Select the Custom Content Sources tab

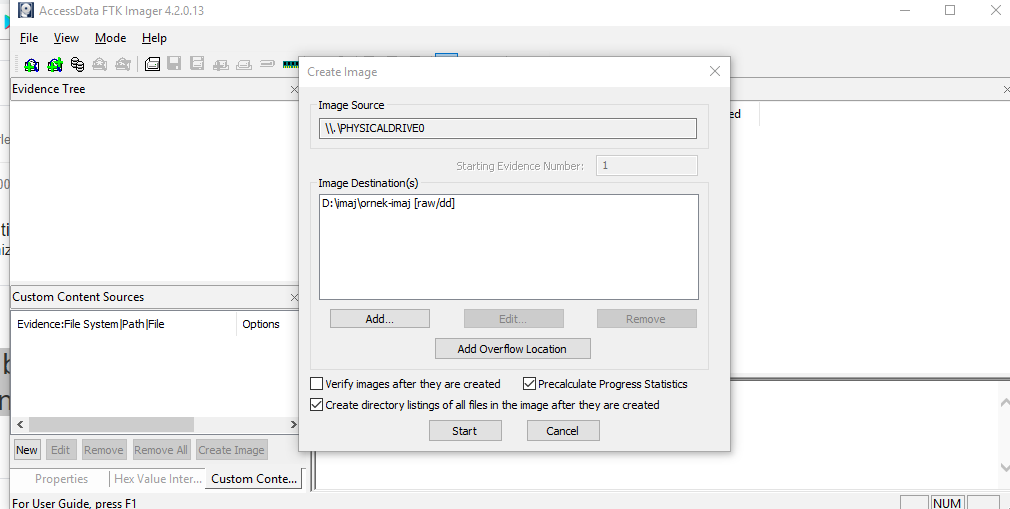(254, 479)
